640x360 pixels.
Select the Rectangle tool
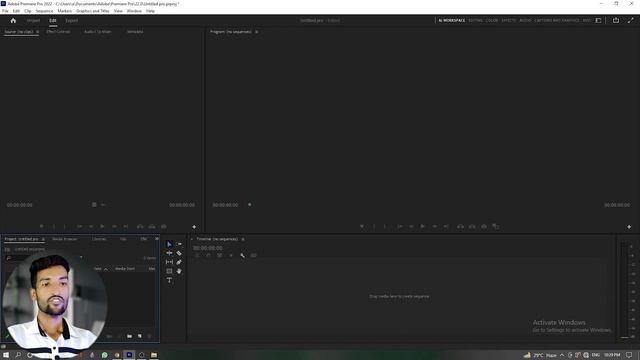(x=169, y=271)
